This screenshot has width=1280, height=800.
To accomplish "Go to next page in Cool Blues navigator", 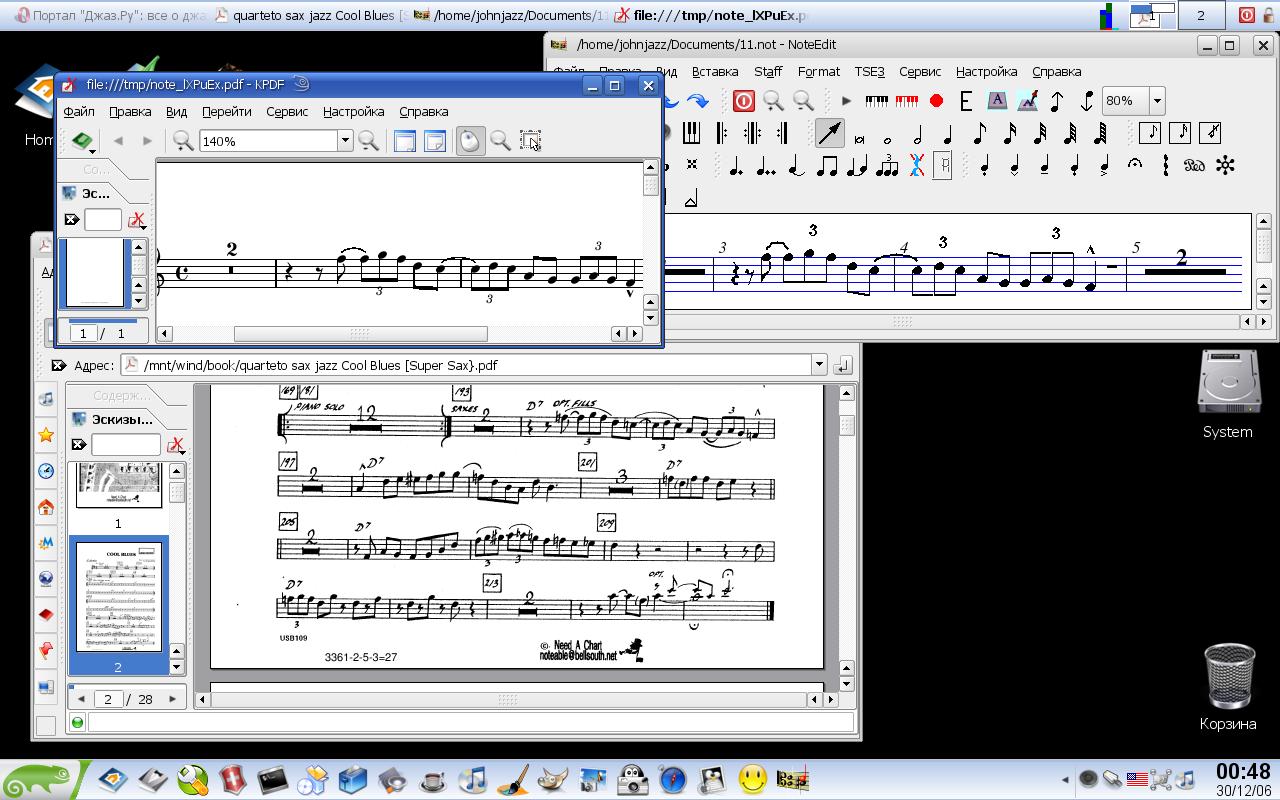I will coord(172,699).
